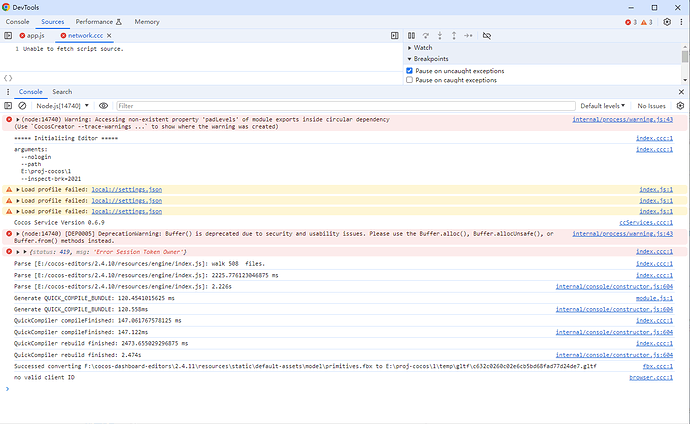
Task: Switch to the Memory tab
Action: tap(146, 21)
